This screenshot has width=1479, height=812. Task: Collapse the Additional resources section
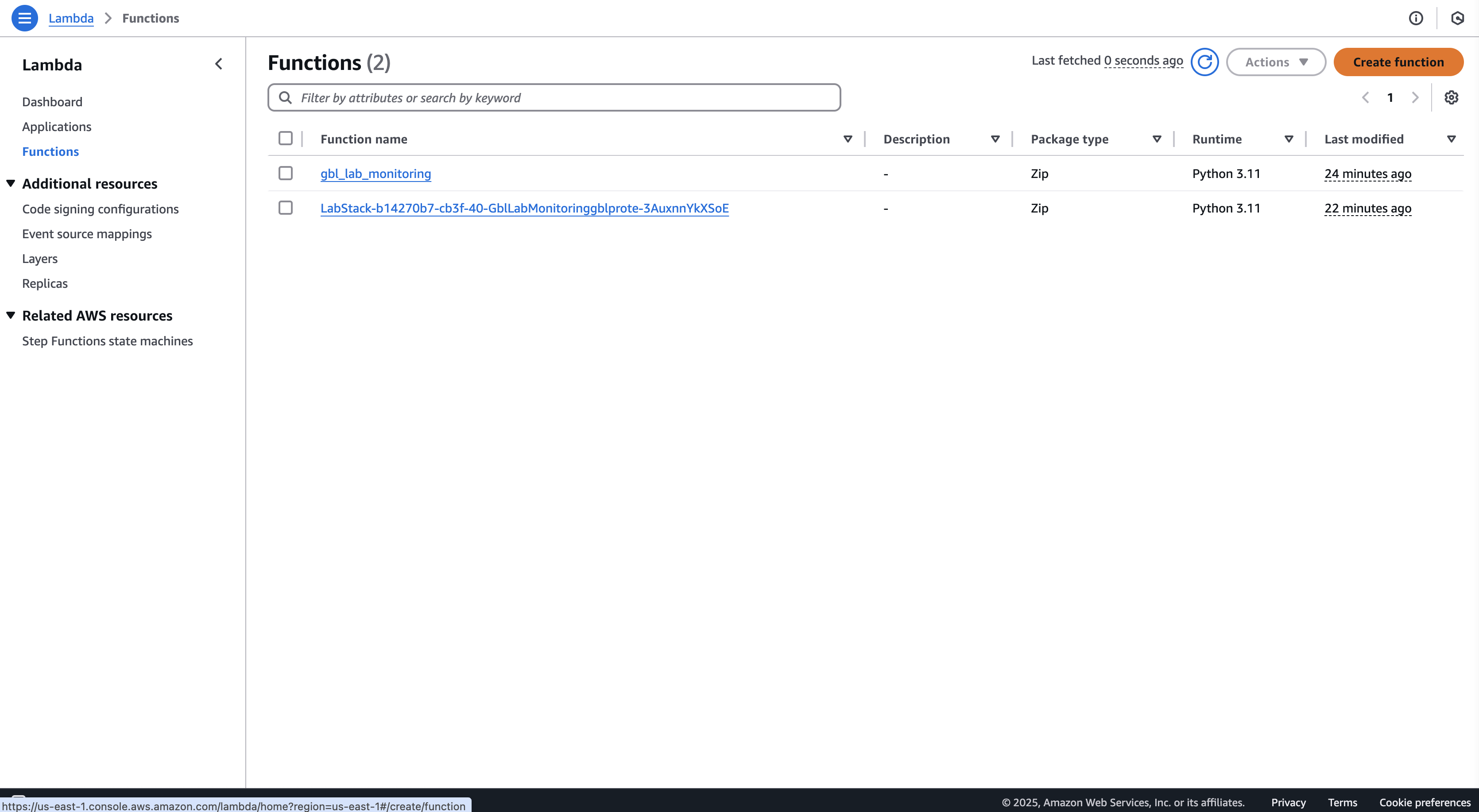click(x=11, y=183)
